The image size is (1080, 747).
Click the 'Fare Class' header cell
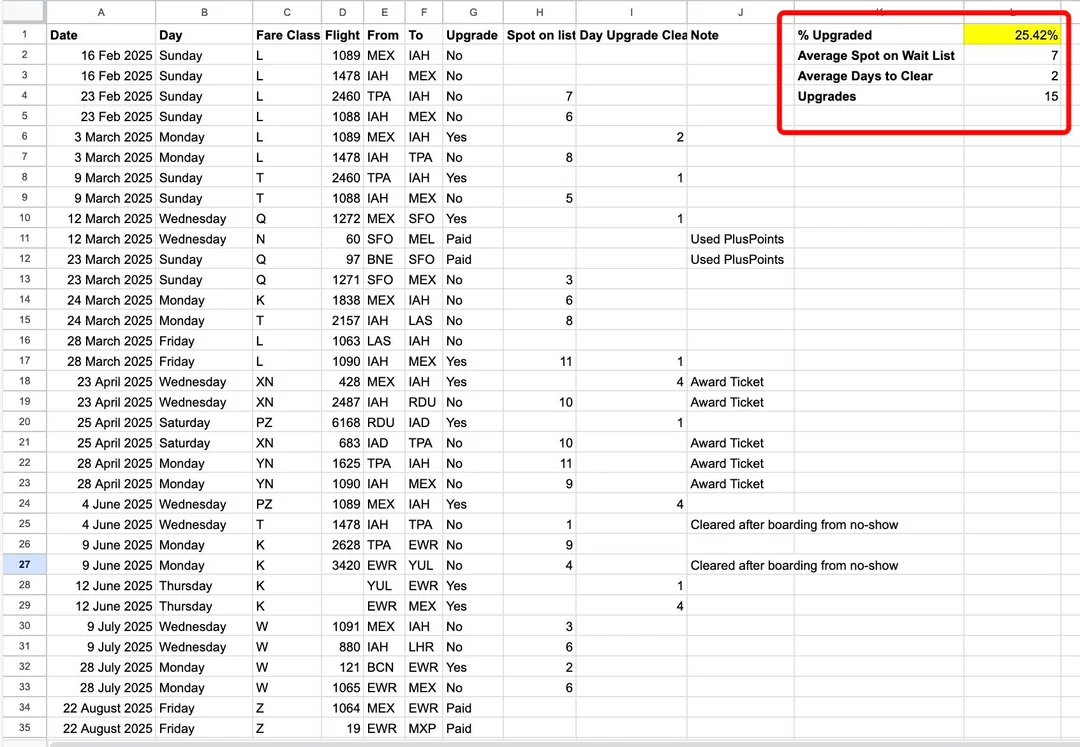[x=288, y=35]
